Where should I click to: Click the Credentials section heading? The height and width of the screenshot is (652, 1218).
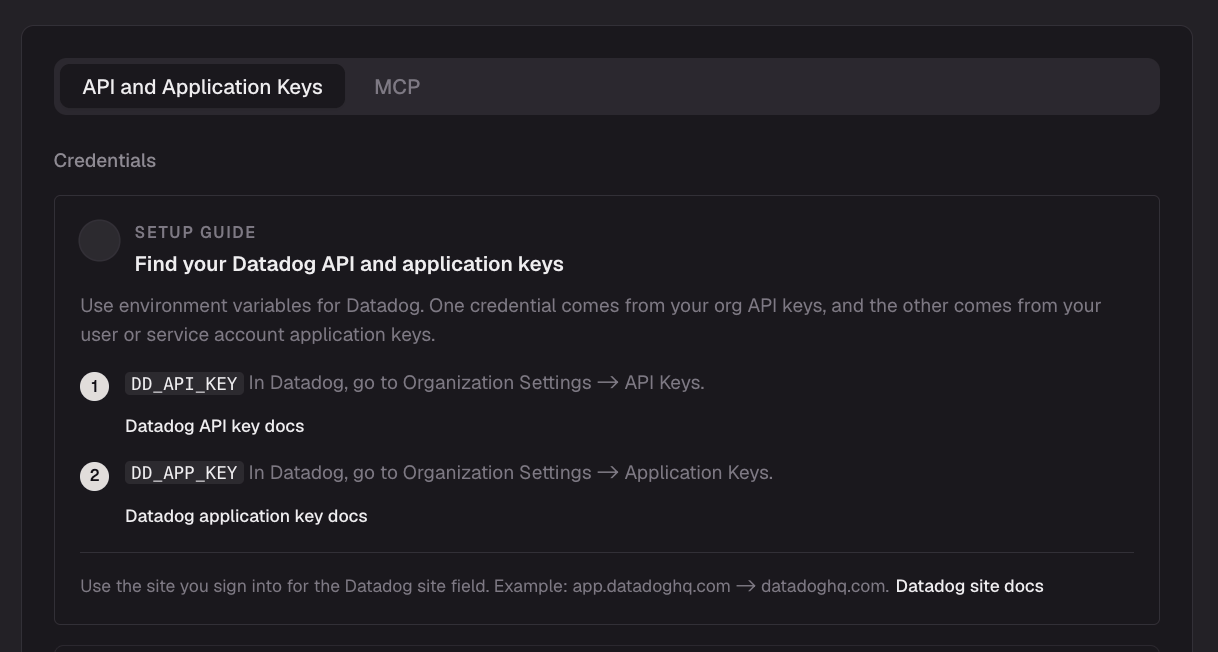[x=105, y=161]
